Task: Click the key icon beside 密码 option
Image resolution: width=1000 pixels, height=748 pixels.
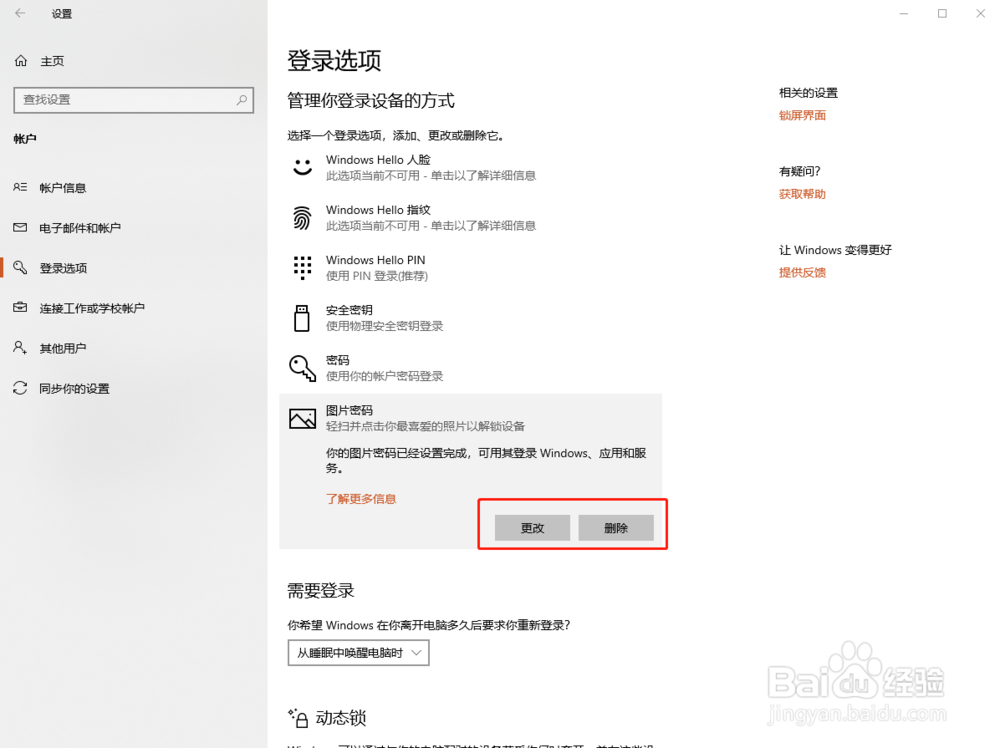Action: (302, 368)
